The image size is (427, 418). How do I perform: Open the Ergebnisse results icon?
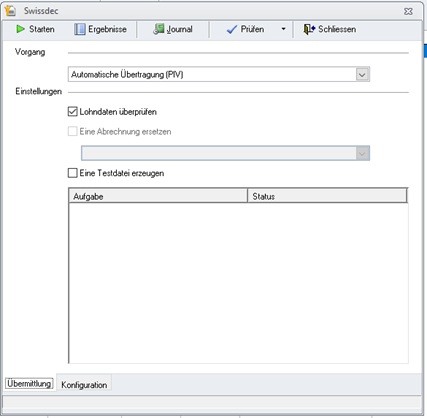coord(80,29)
